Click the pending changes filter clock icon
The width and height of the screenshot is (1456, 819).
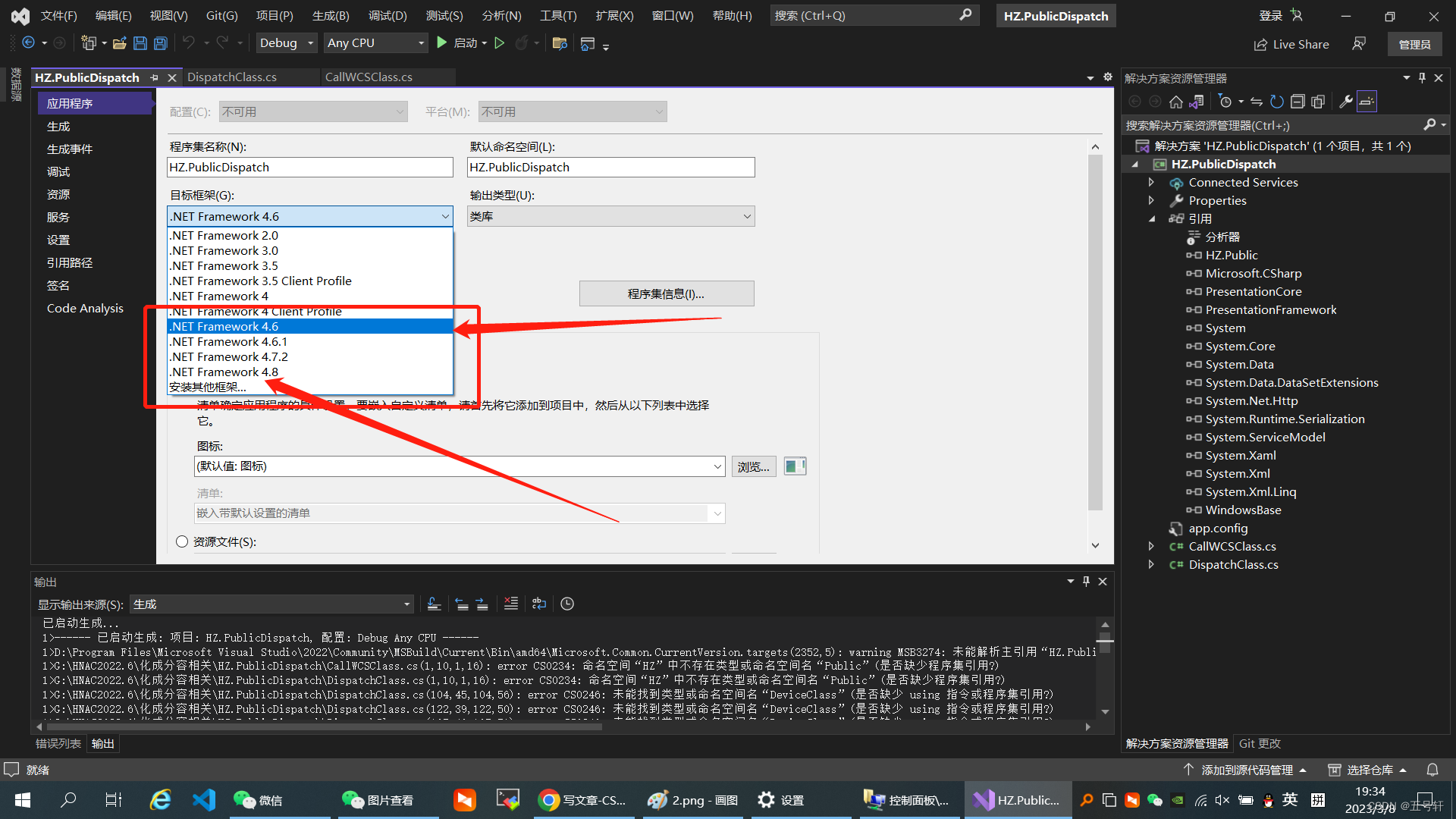(1225, 102)
